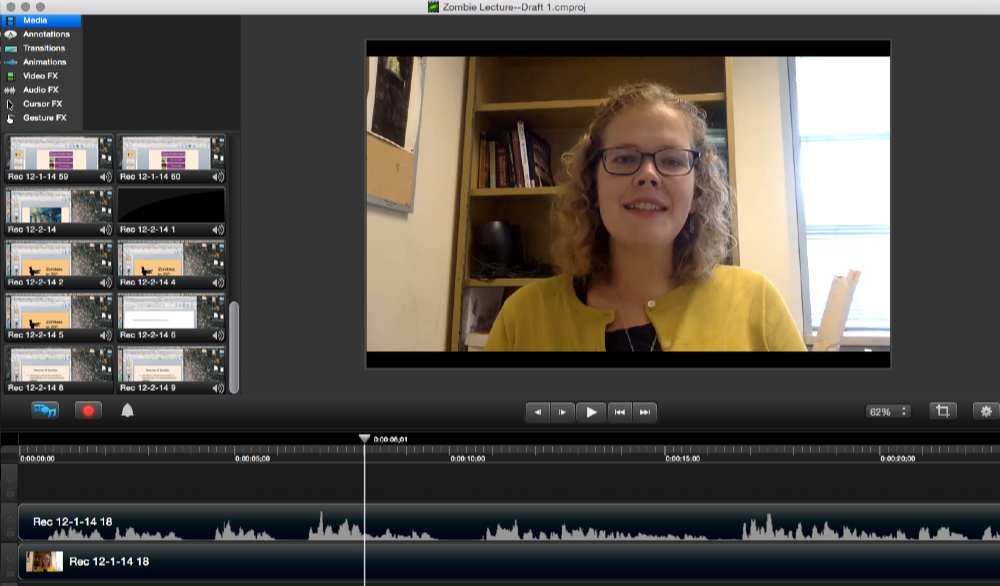Select the Rec 12-2-14 4 media thumbnail
The width and height of the screenshot is (1000, 586).
tap(171, 265)
